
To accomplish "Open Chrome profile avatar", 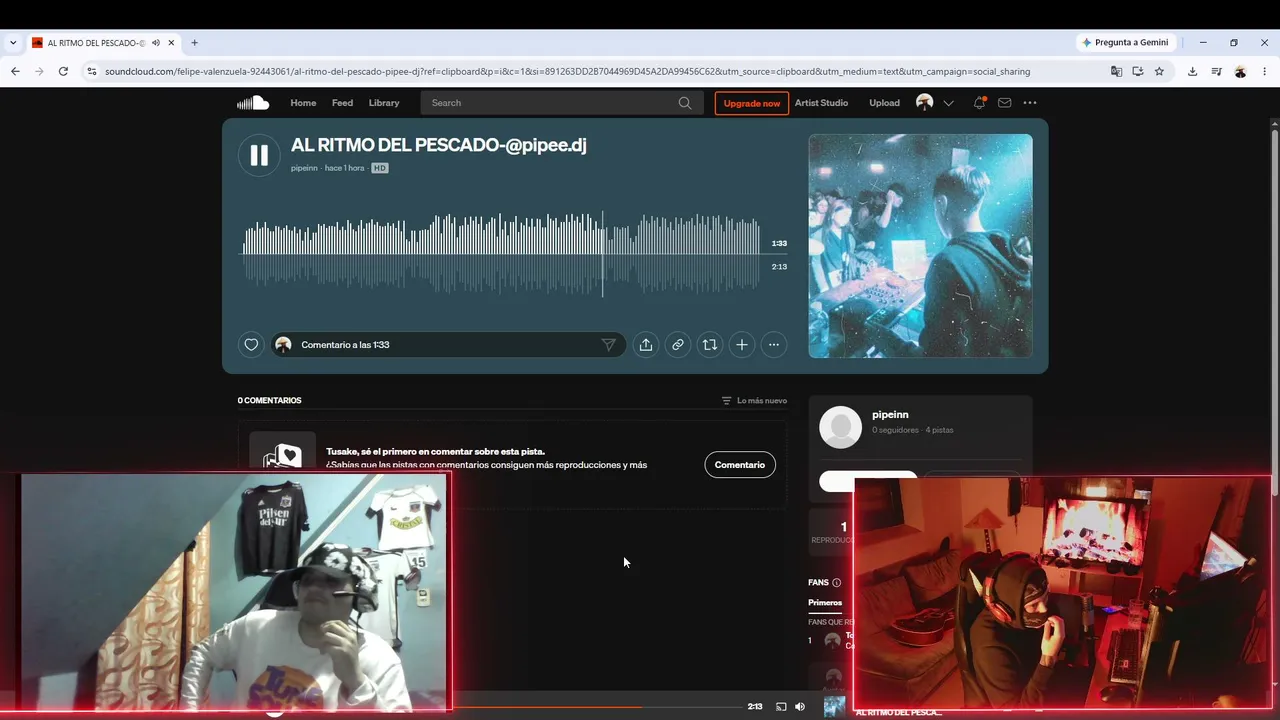I will [1240, 71].
